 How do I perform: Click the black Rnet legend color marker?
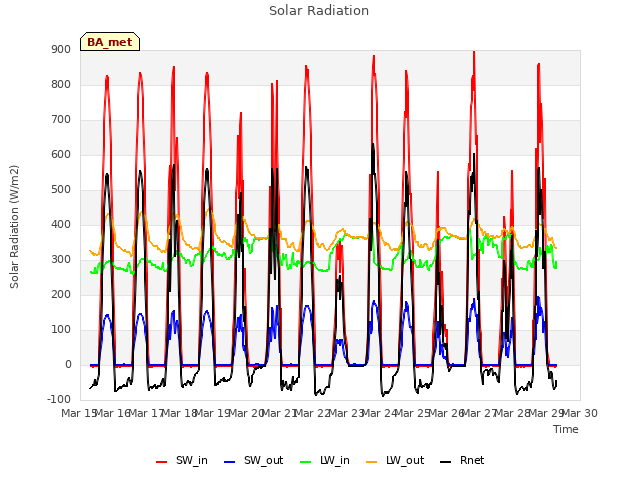coord(446,462)
